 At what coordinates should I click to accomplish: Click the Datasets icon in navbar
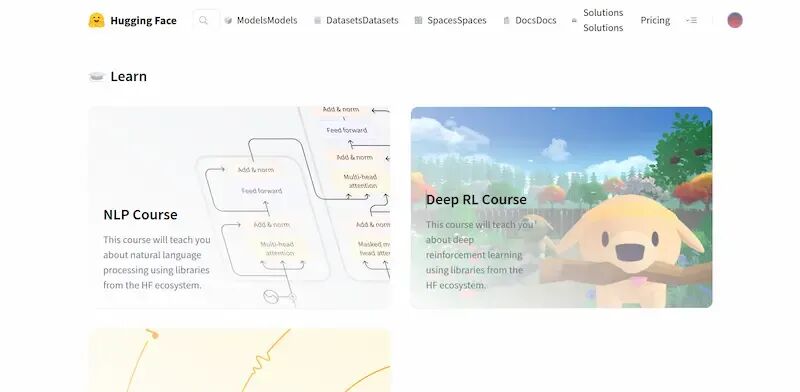pos(317,20)
